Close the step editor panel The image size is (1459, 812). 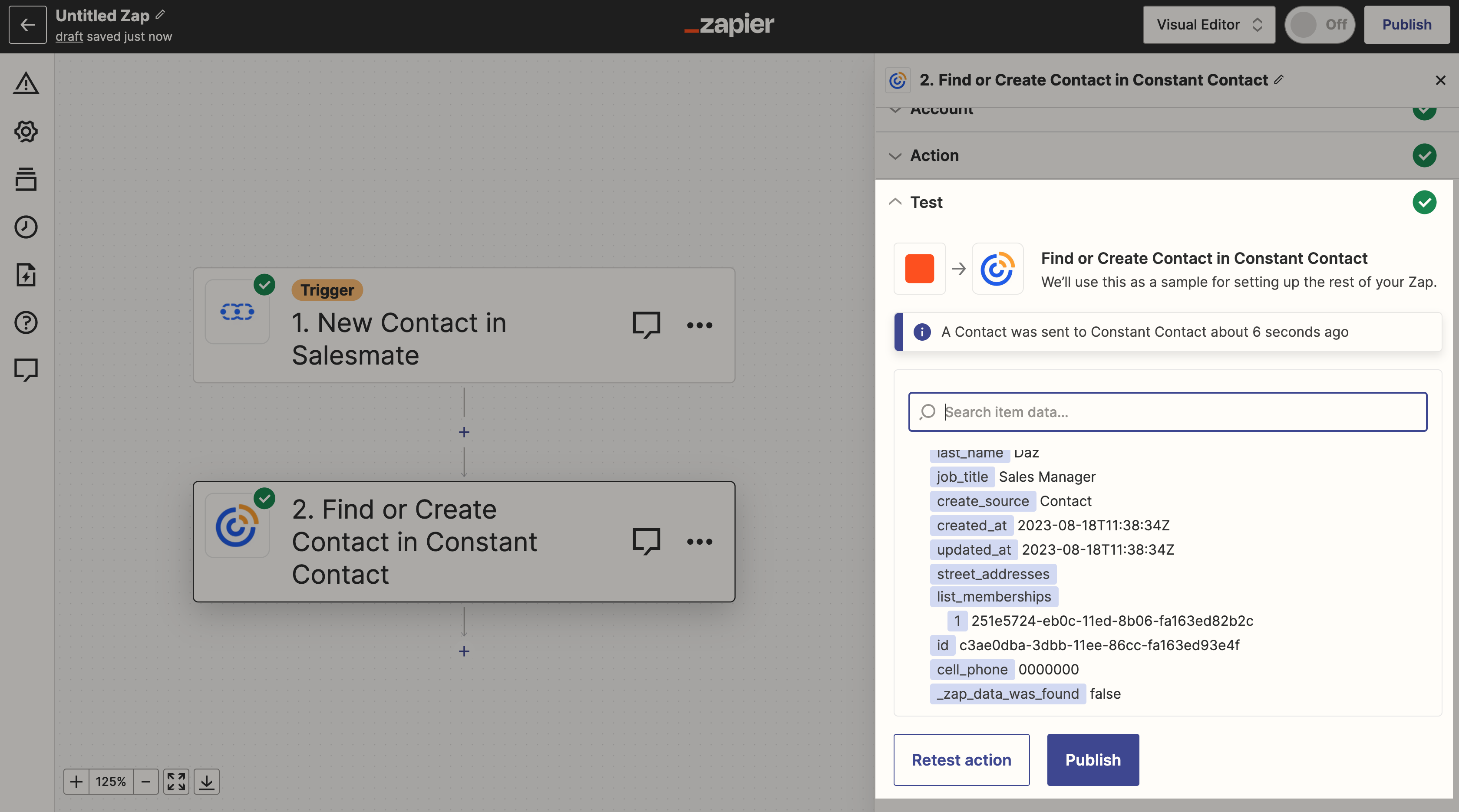(x=1440, y=80)
